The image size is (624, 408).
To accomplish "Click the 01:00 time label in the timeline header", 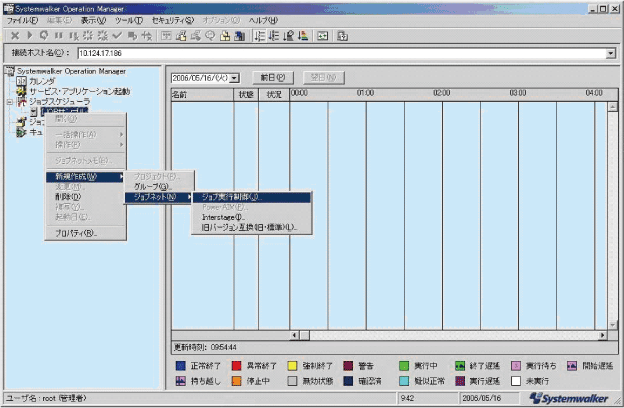I will pos(365,93).
